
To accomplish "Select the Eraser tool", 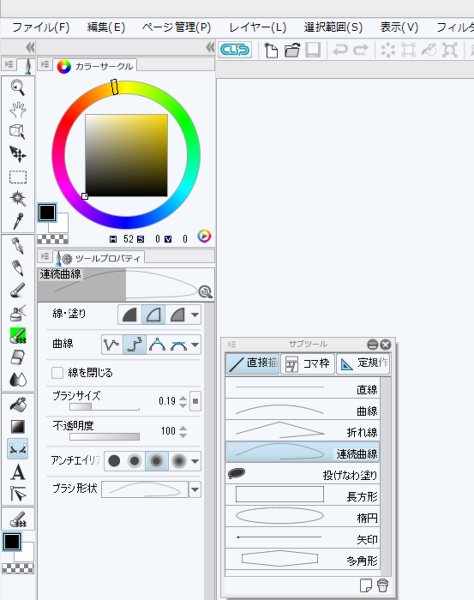I will [18, 357].
